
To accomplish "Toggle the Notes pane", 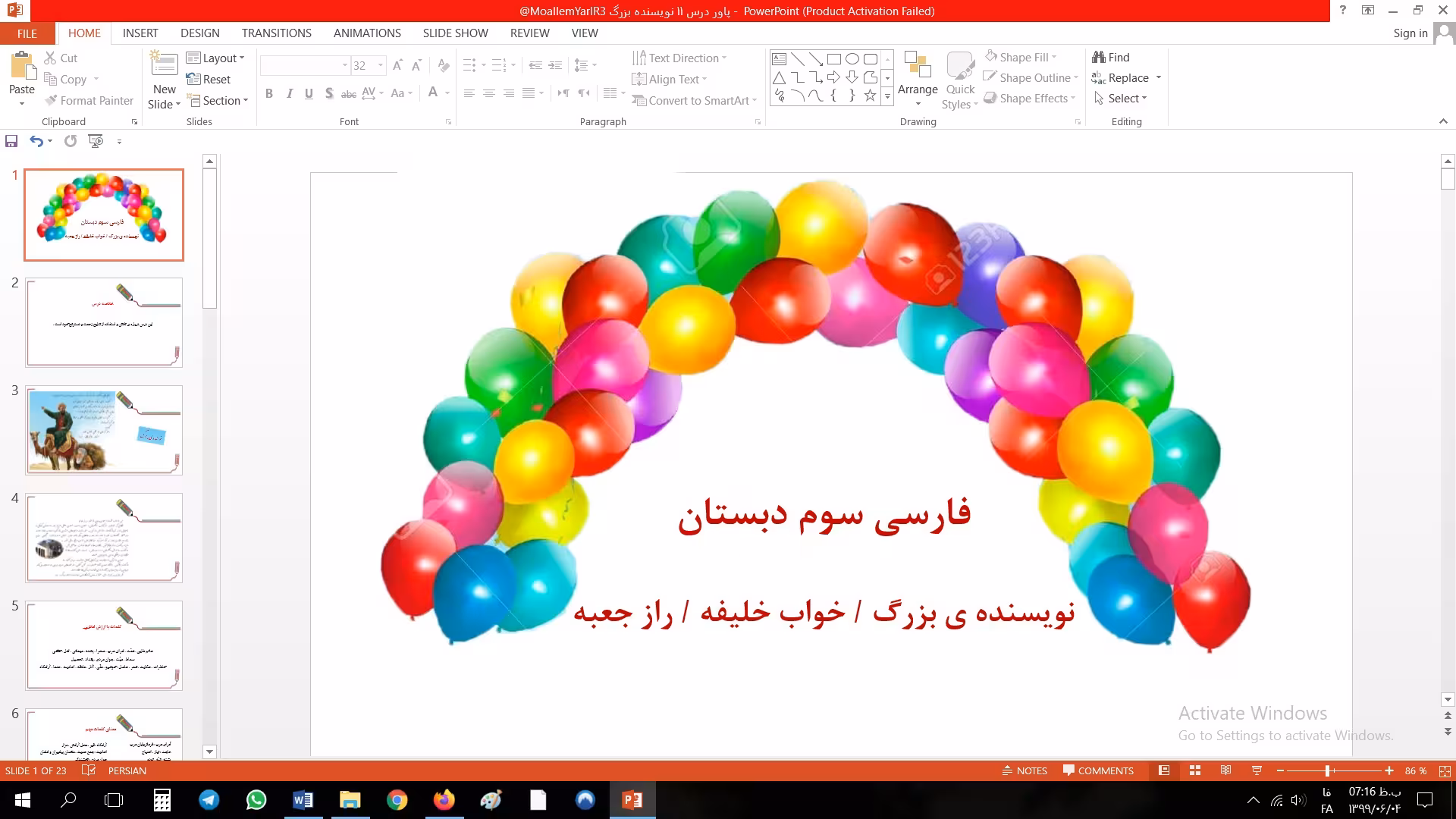I will (1025, 770).
